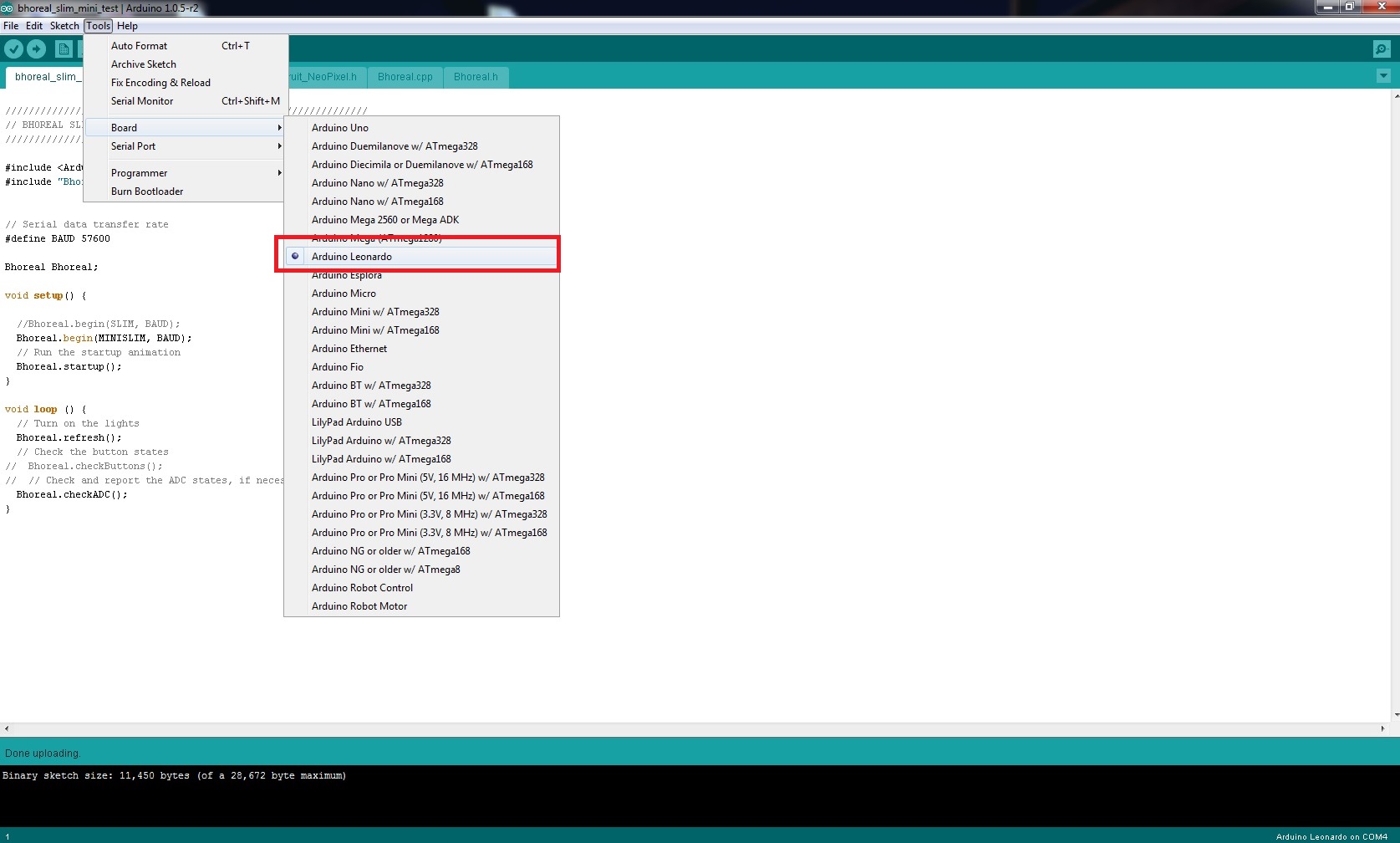Select Arduino Fio board
Image resolution: width=1400 pixels, height=843 pixels.
click(x=422, y=367)
